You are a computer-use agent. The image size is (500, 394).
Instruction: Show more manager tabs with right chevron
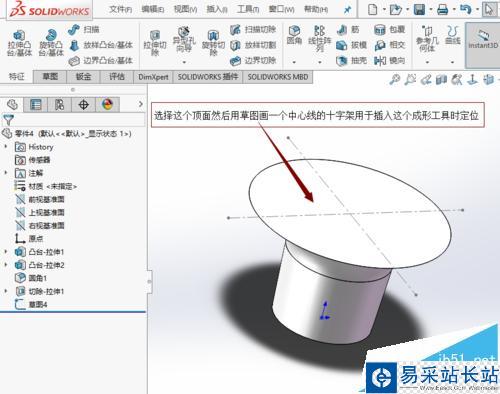141,104
